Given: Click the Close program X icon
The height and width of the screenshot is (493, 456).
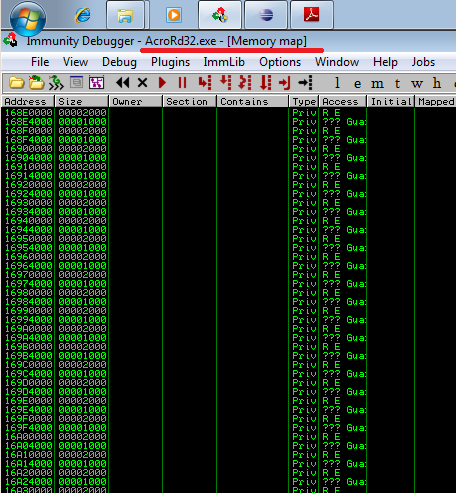Looking at the screenshot, I should (x=142, y=83).
